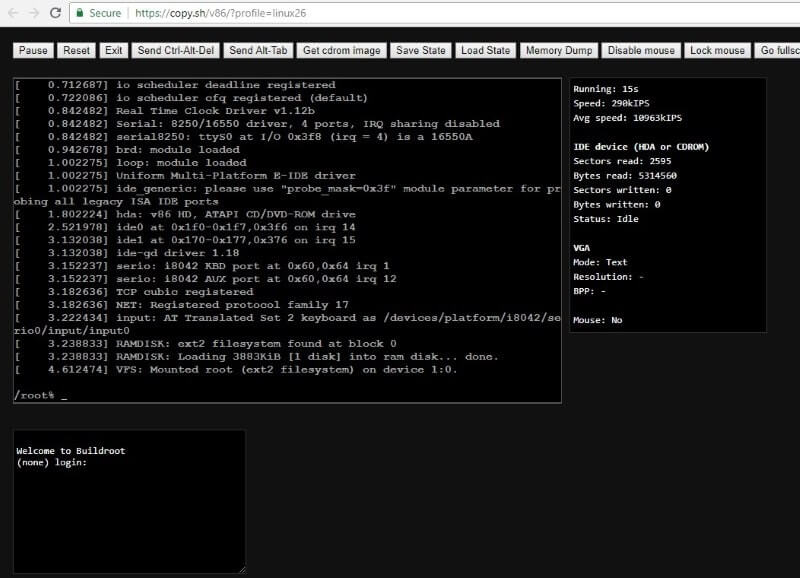Switch the emulator to fullscreen

778,50
